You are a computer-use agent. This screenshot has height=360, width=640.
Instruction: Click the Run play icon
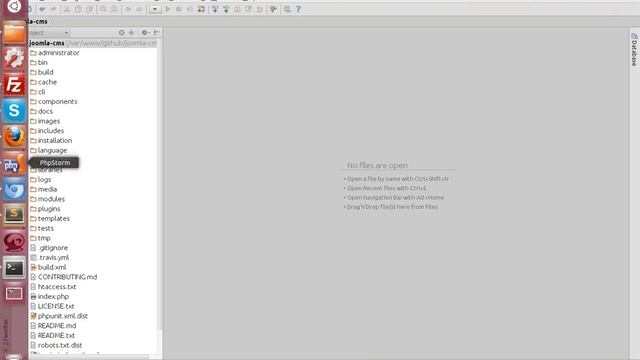[168, 9]
